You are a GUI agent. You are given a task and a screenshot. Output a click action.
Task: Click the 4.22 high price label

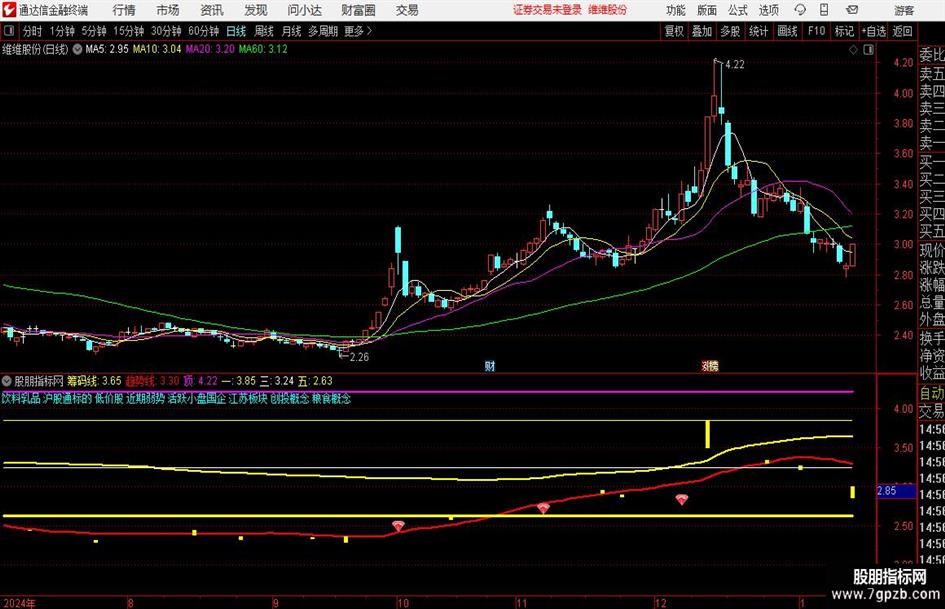pos(735,65)
